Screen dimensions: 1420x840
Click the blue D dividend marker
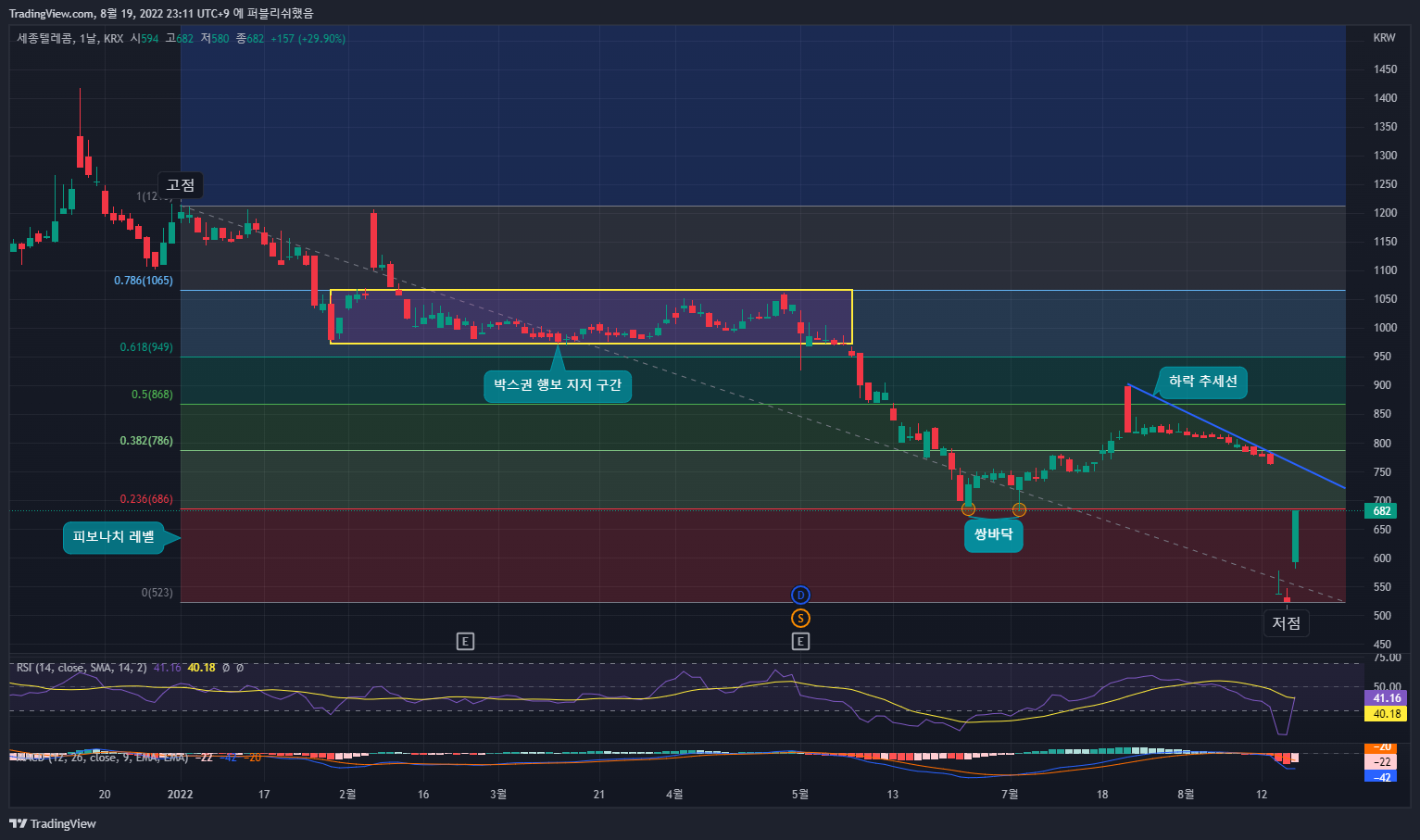[x=800, y=595]
